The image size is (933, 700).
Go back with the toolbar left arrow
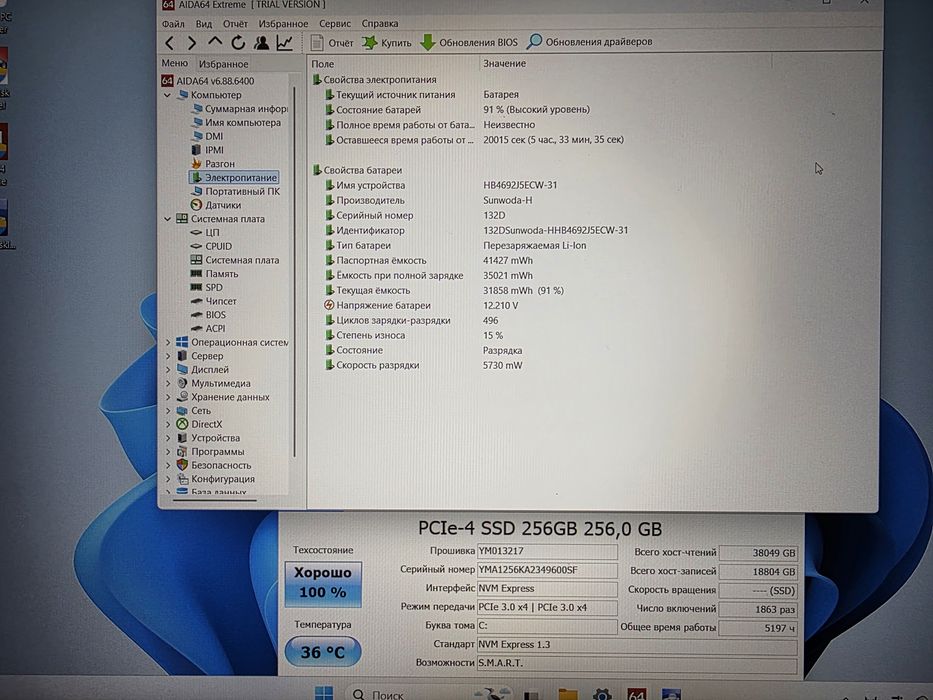170,43
